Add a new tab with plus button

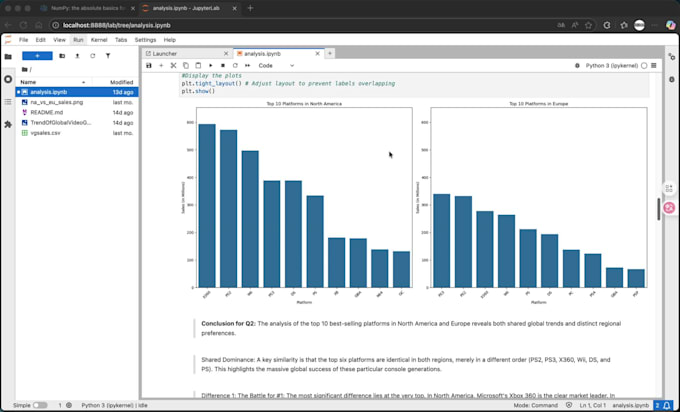330,53
